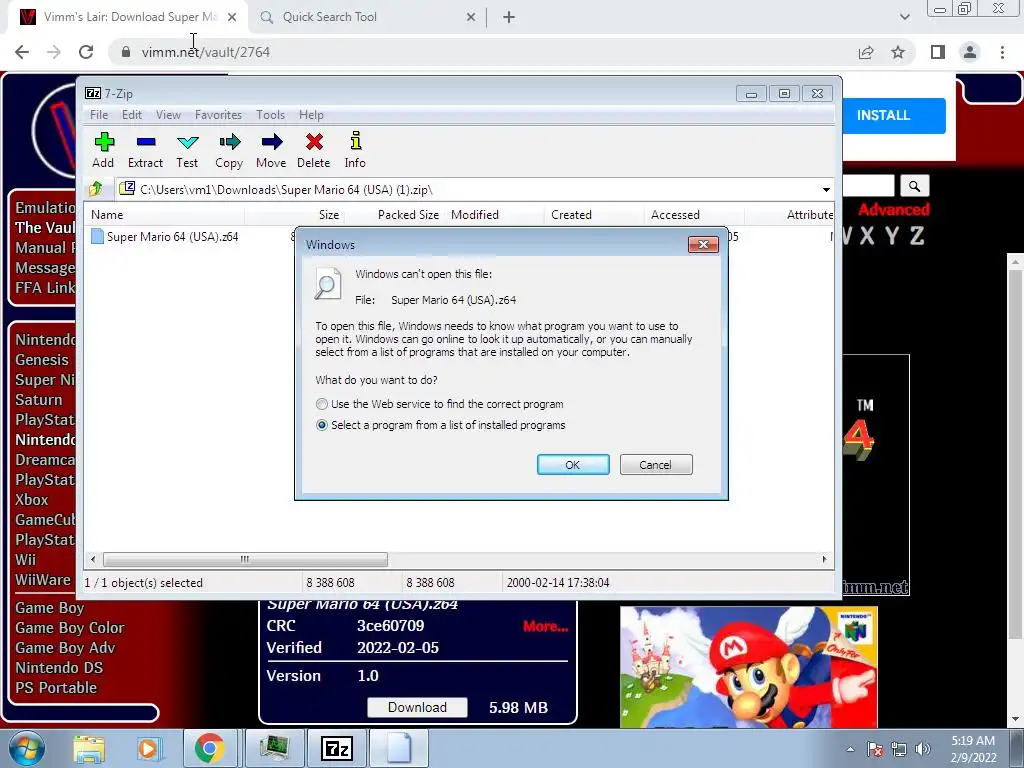The height and width of the screenshot is (768, 1024).
Task: Open the Favorites menu
Action: point(218,115)
